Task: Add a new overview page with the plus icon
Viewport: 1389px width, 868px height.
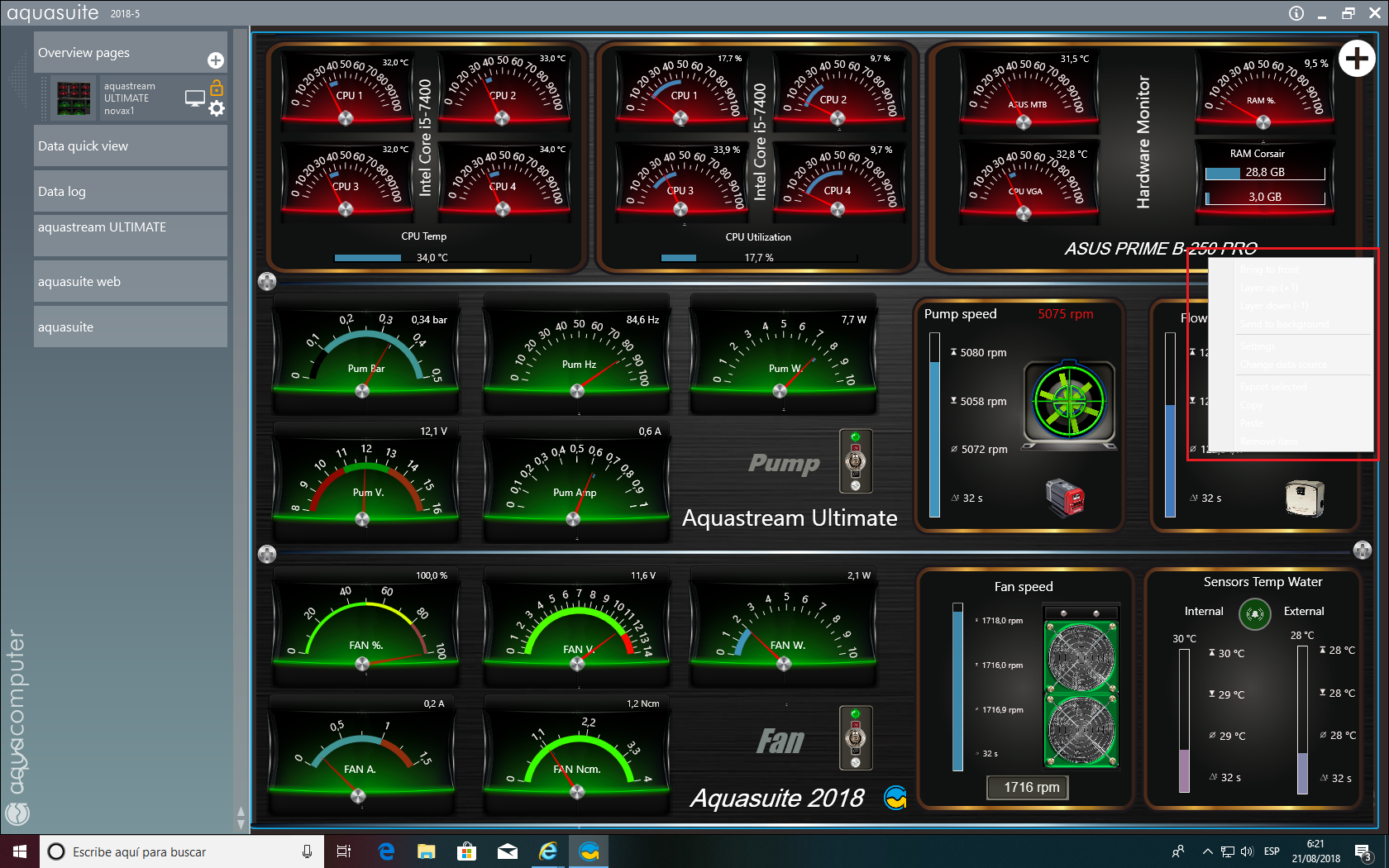Action: click(215, 60)
